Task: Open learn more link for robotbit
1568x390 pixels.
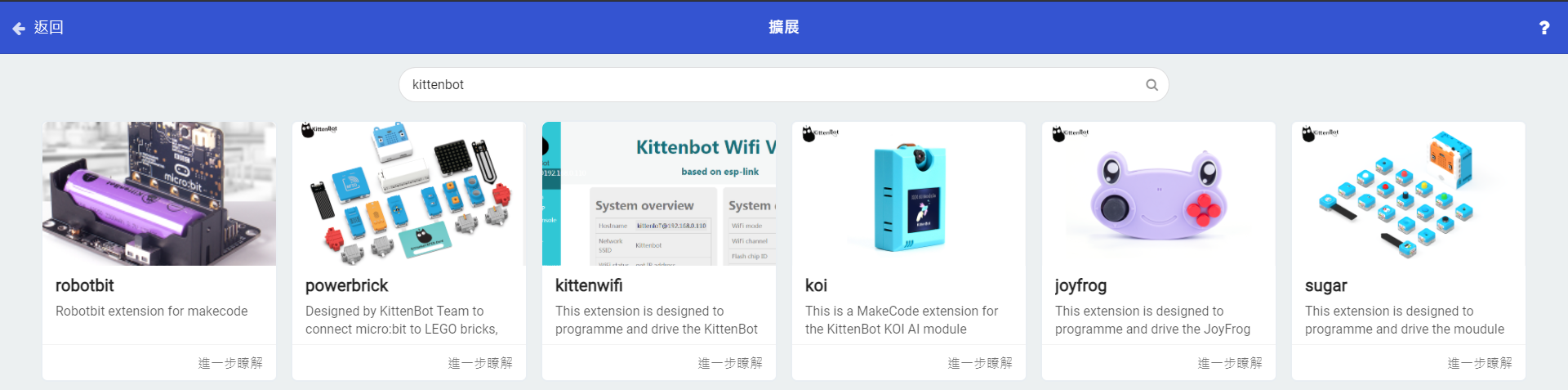Action: tap(230, 363)
